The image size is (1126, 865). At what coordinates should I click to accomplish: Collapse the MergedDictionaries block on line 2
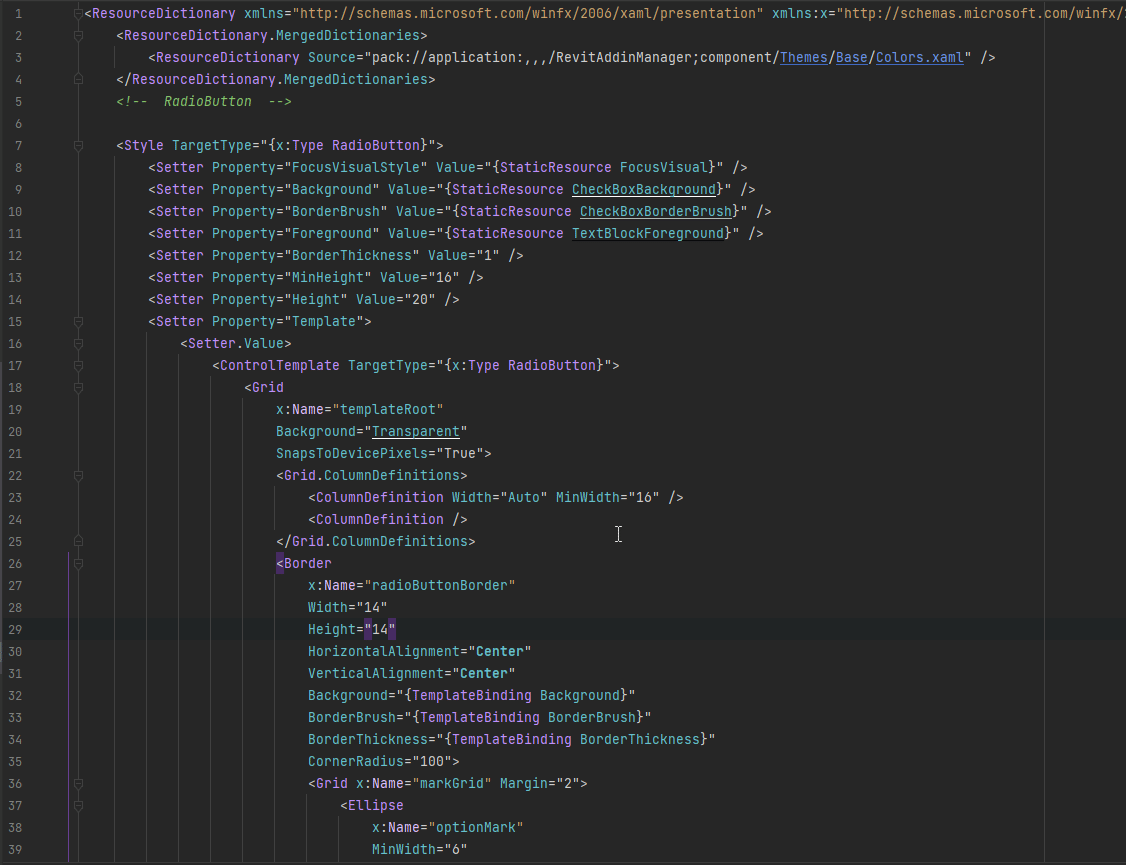(x=78, y=36)
